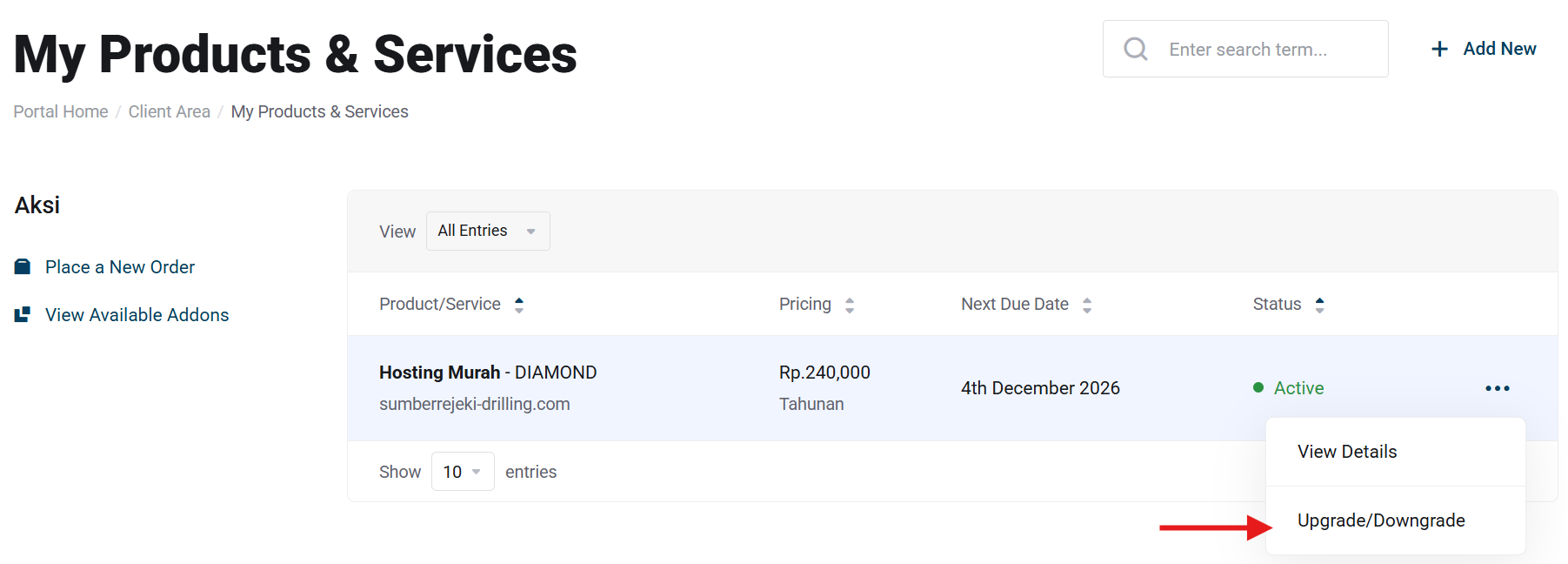Sort by Status column arrows
Viewport: 1568px width, 564px height.
coord(1319,305)
